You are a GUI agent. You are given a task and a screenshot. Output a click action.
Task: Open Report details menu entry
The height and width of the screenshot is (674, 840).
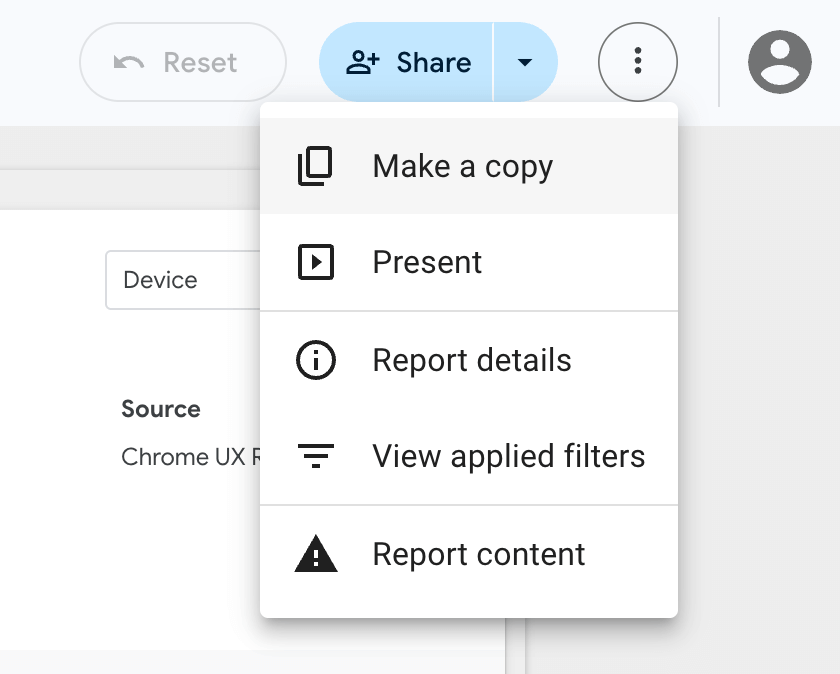tap(472, 360)
